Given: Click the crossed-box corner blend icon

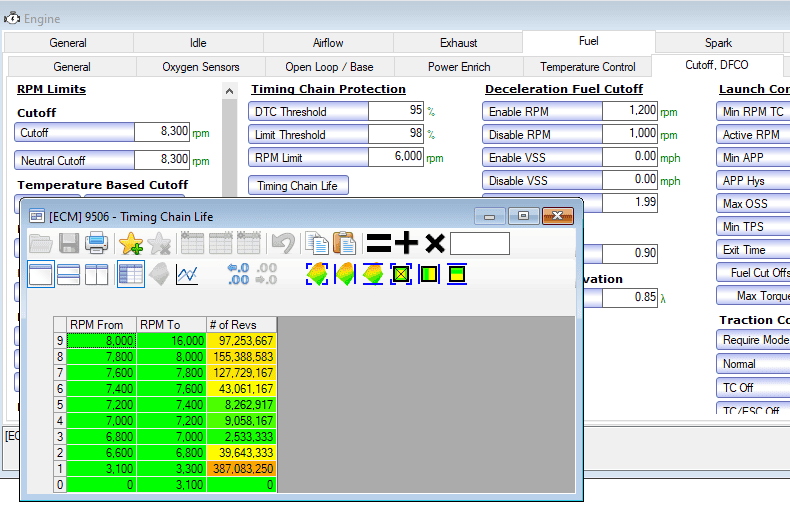Looking at the screenshot, I should [x=401, y=275].
